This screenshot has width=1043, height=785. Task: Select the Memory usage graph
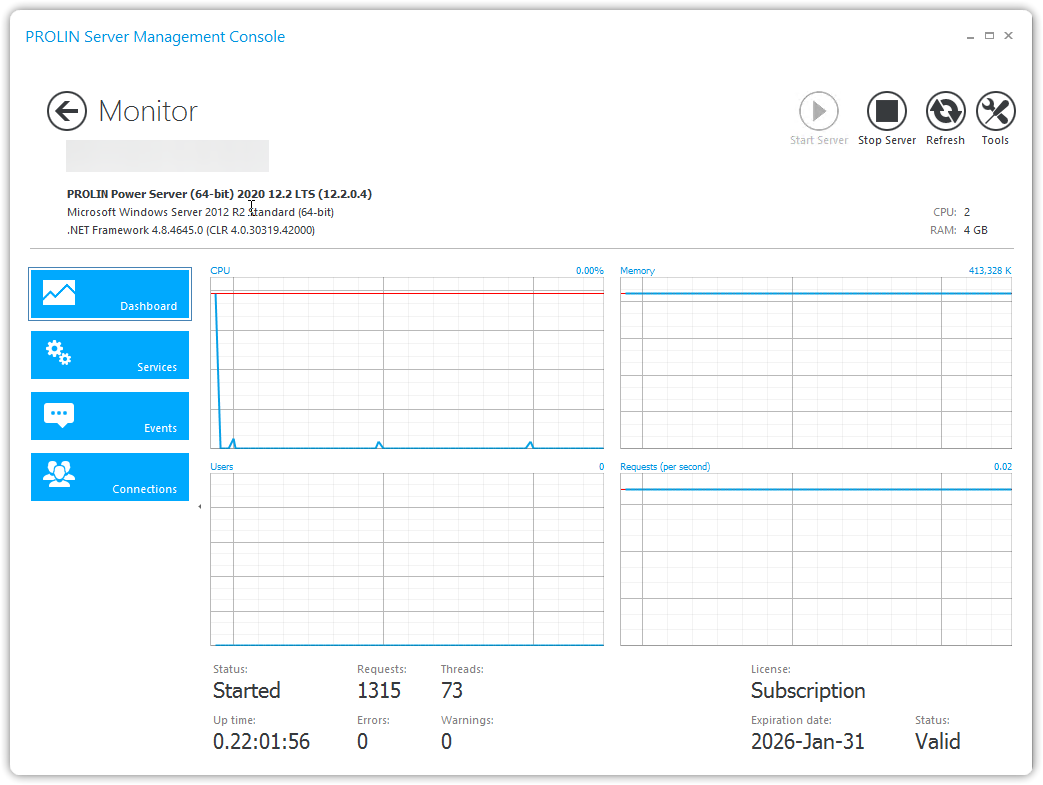(815, 363)
